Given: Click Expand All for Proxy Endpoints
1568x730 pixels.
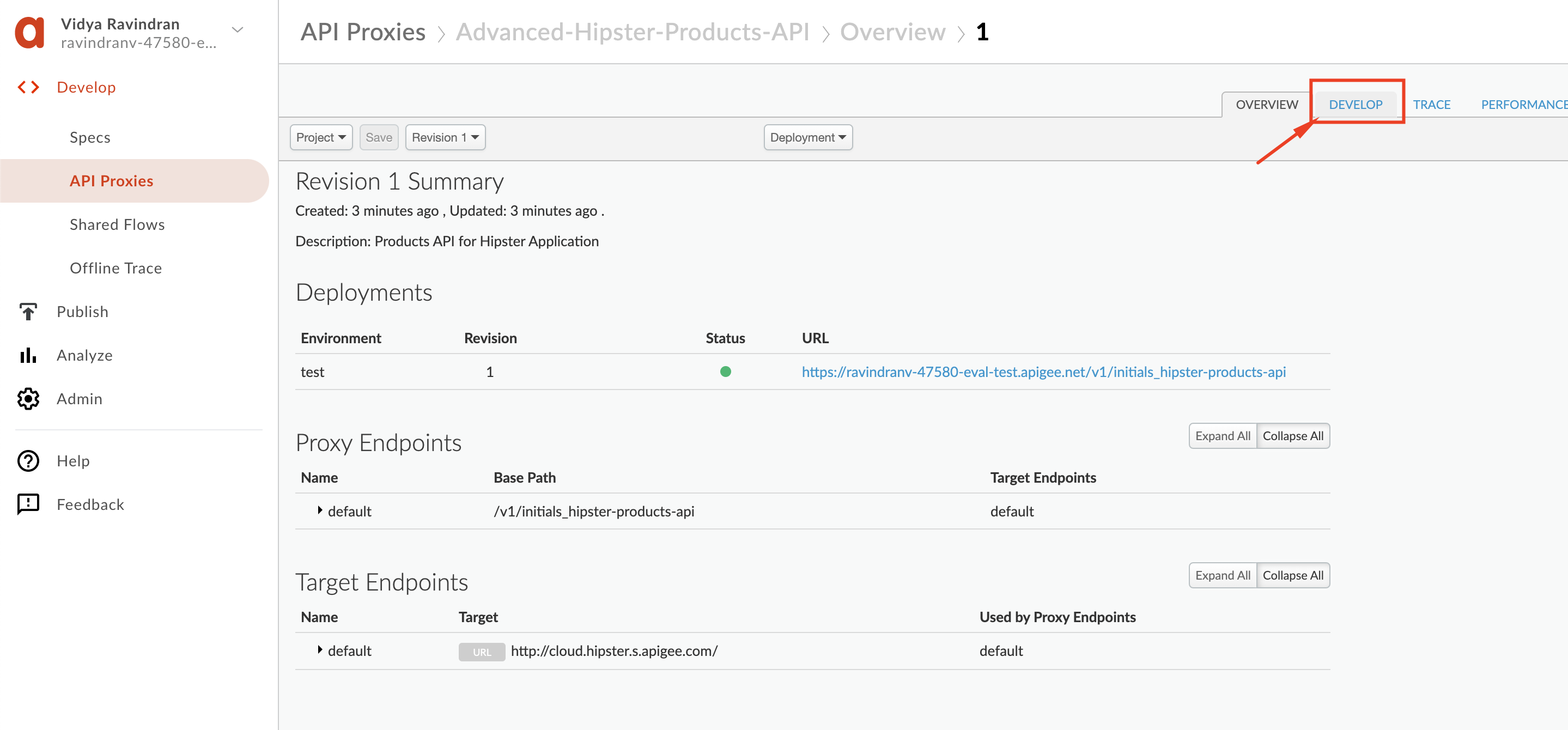Looking at the screenshot, I should point(1222,436).
